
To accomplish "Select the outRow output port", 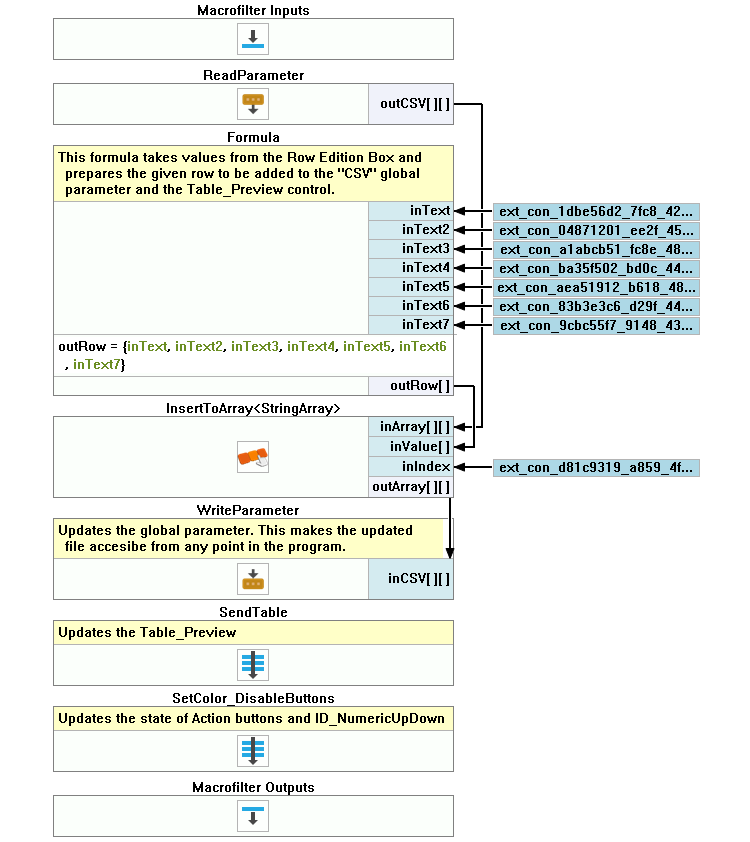I will click(x=411, y=386).
